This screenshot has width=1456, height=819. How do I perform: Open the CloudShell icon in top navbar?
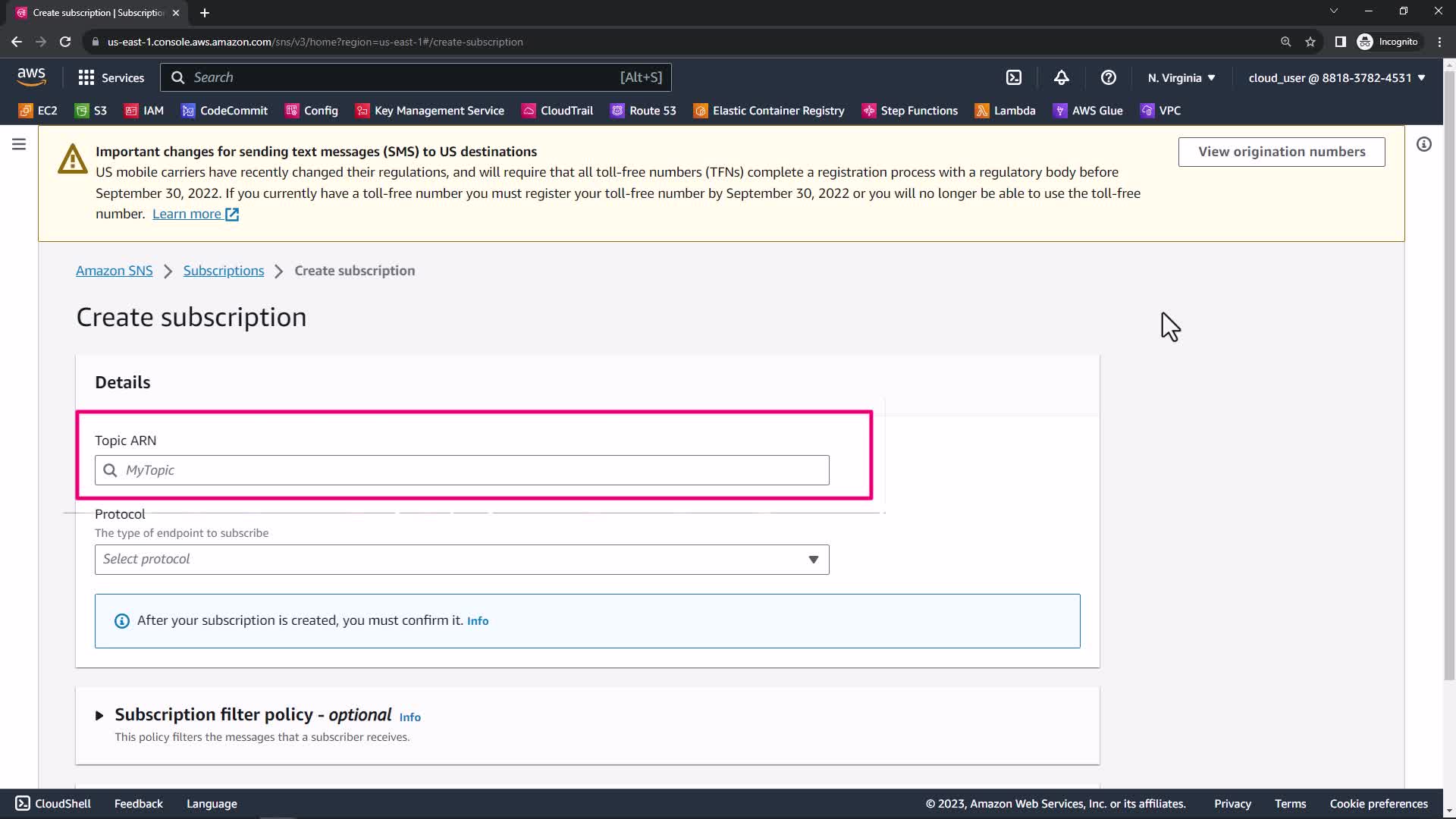click(1014, 77)
